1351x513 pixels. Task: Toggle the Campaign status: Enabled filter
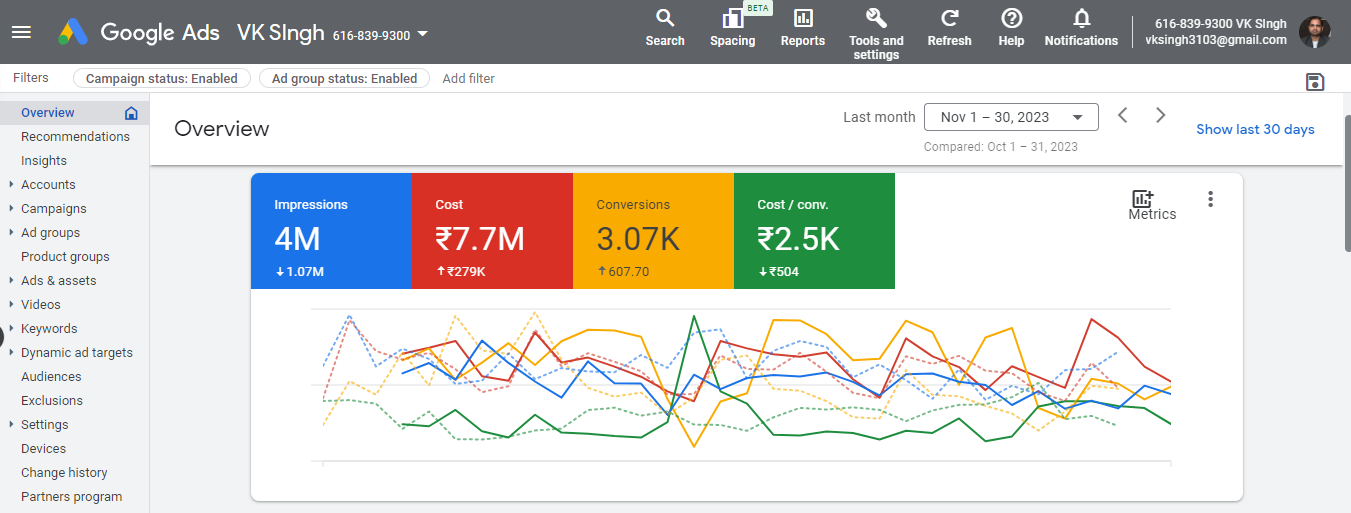[x=161, y=78]
